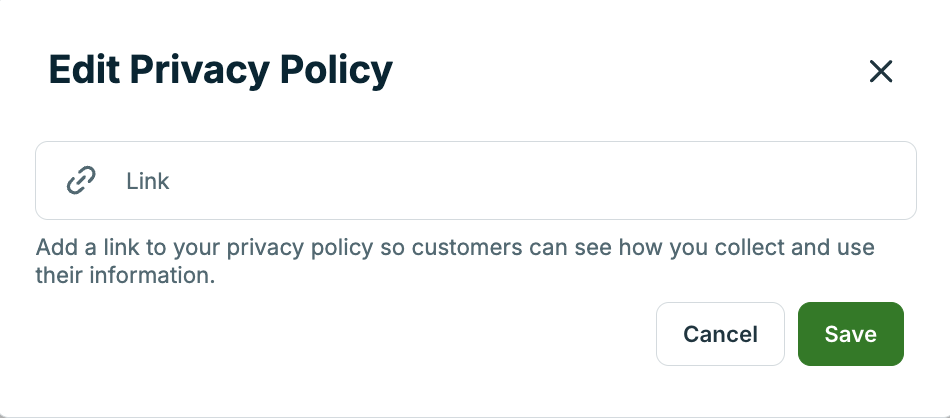950x418 pixels.
Task: Select the Edit Privacy Policy heading
Action: 220,71
